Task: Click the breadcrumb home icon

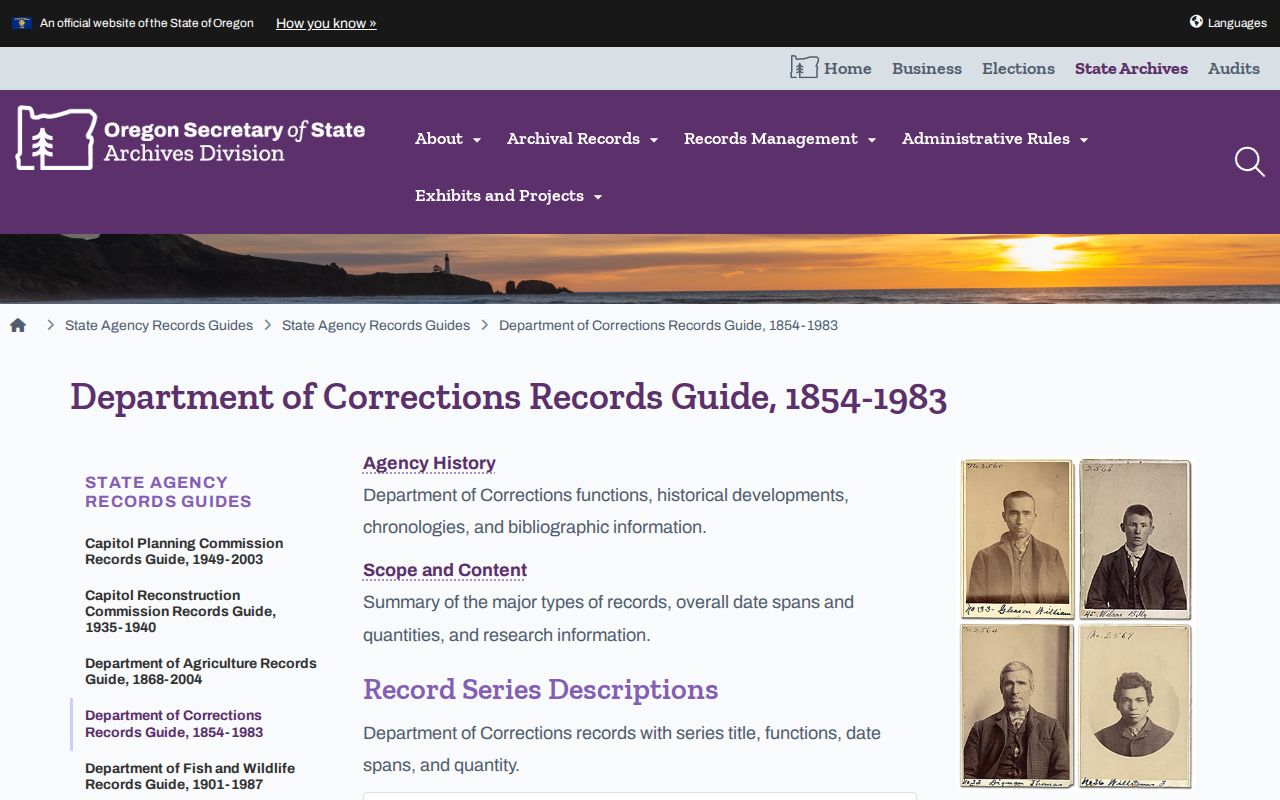Action: (18, 325)
